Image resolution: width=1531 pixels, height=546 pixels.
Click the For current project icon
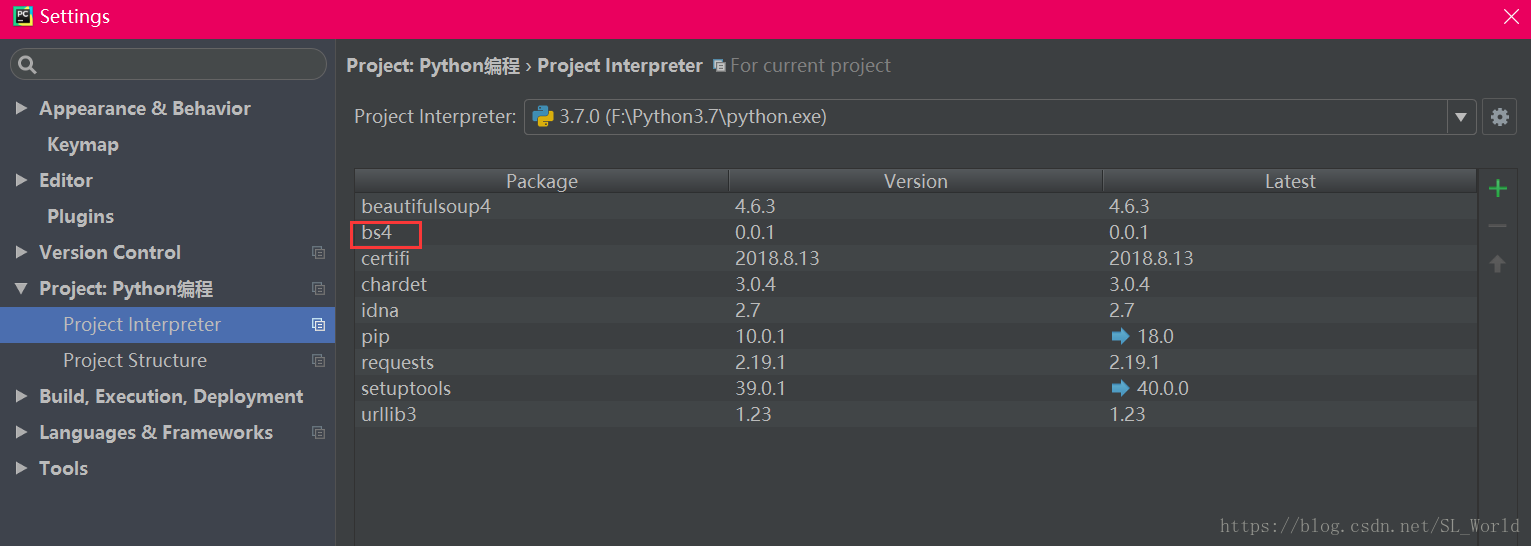click(719, 66)
